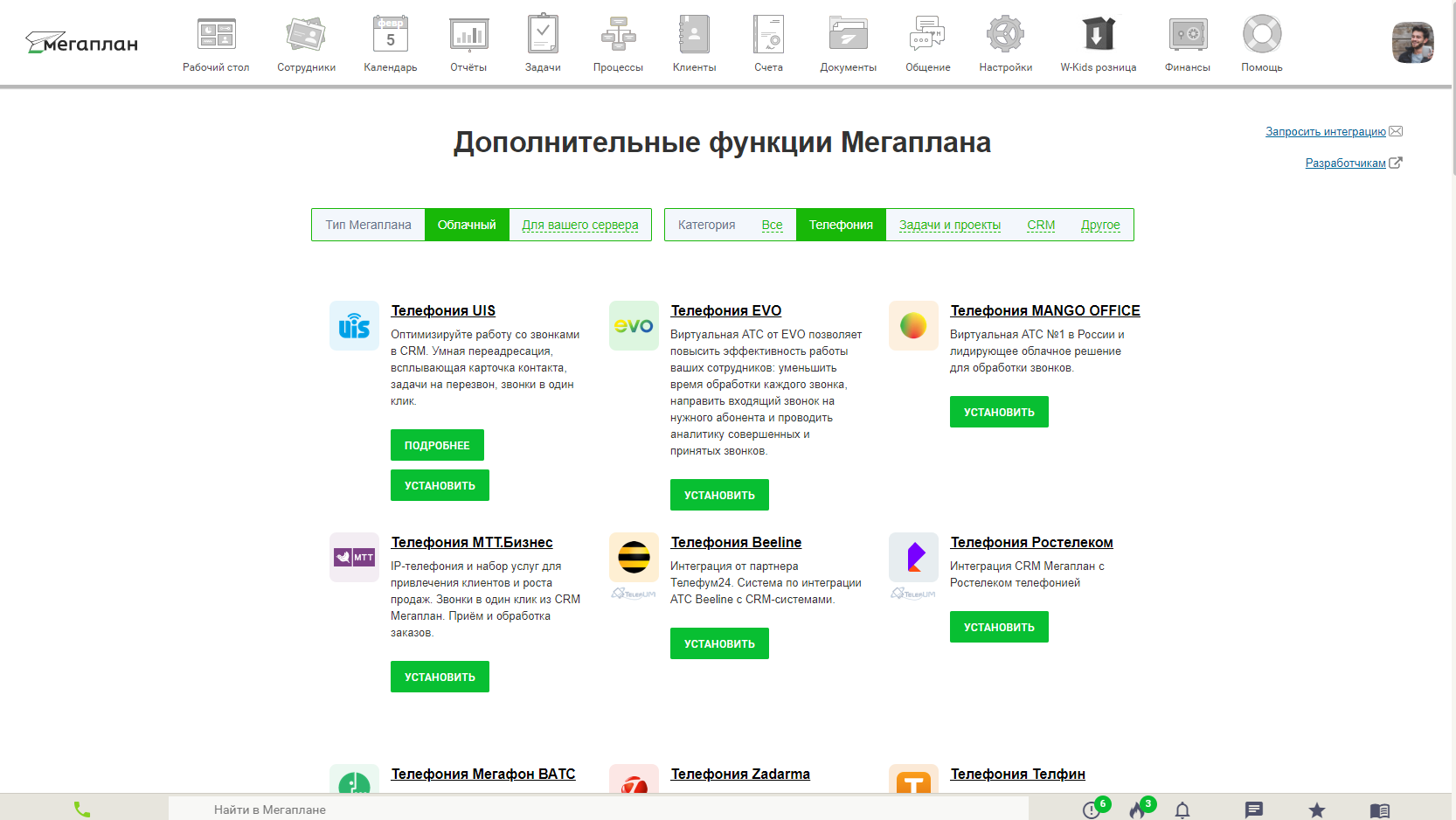Open the Клиенты section
The image size is (1456, 820).
click(694, 44)
